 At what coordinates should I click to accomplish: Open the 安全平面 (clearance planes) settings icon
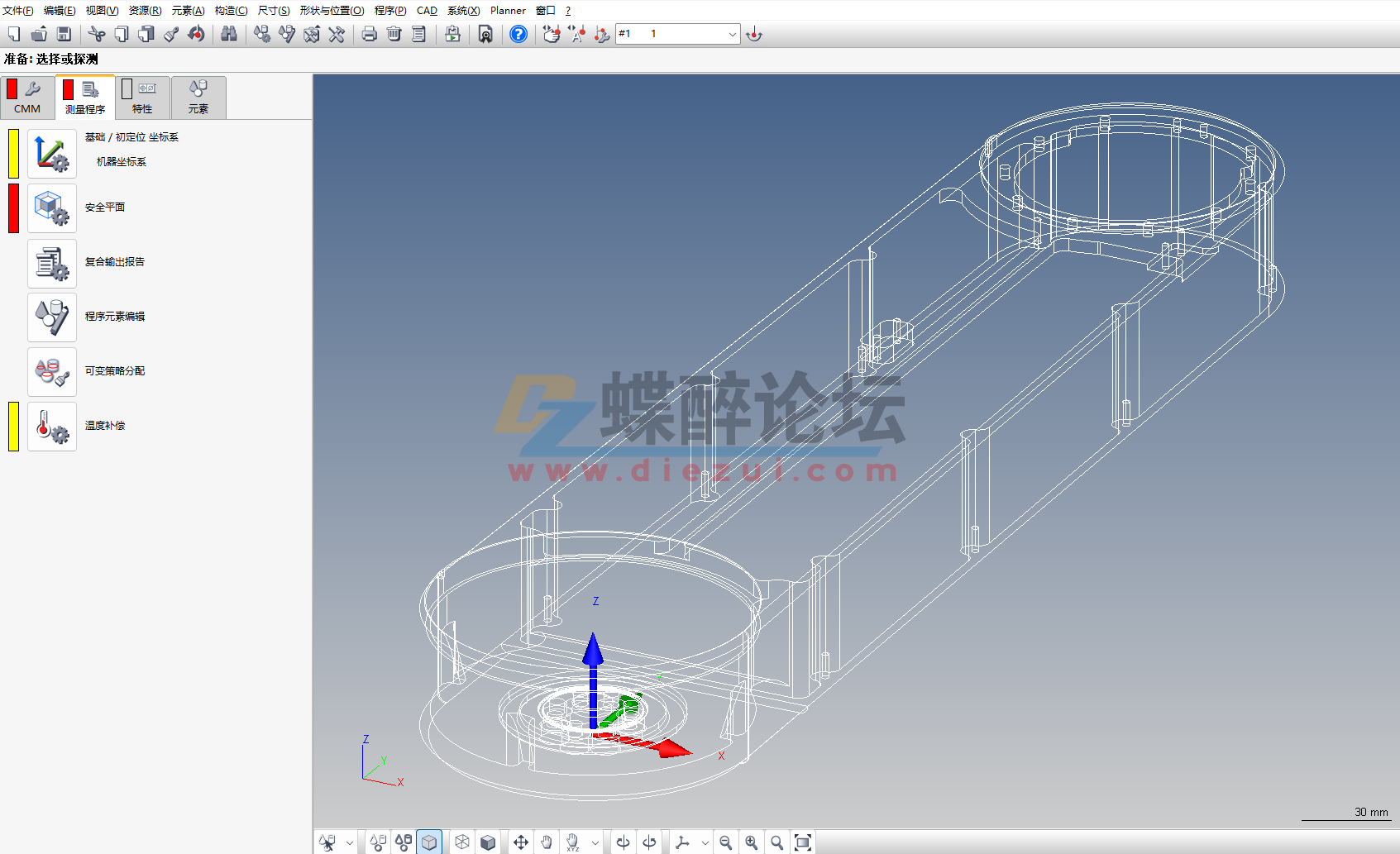[x=51, y=208]
